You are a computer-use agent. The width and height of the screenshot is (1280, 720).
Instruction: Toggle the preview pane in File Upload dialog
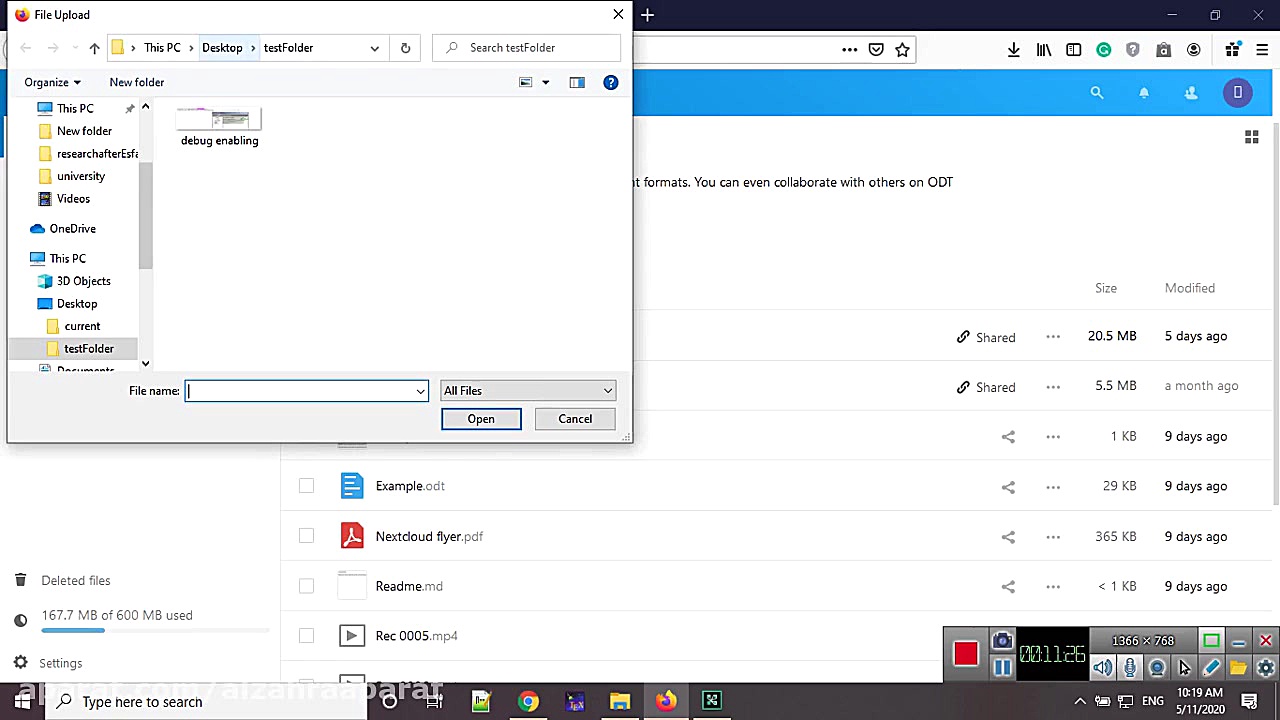tap(577, 83)
